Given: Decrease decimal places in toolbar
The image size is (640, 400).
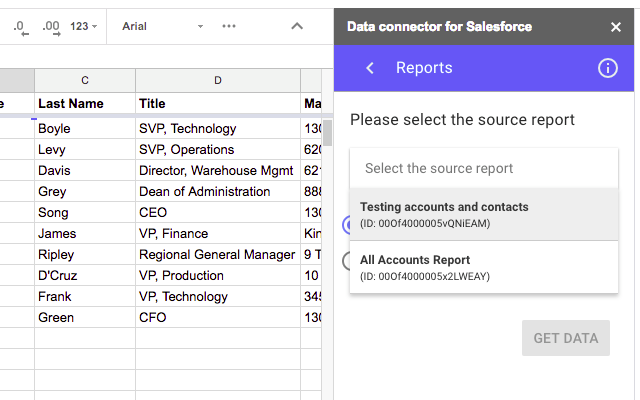Looking at the screenshot, I should [21, 28].
